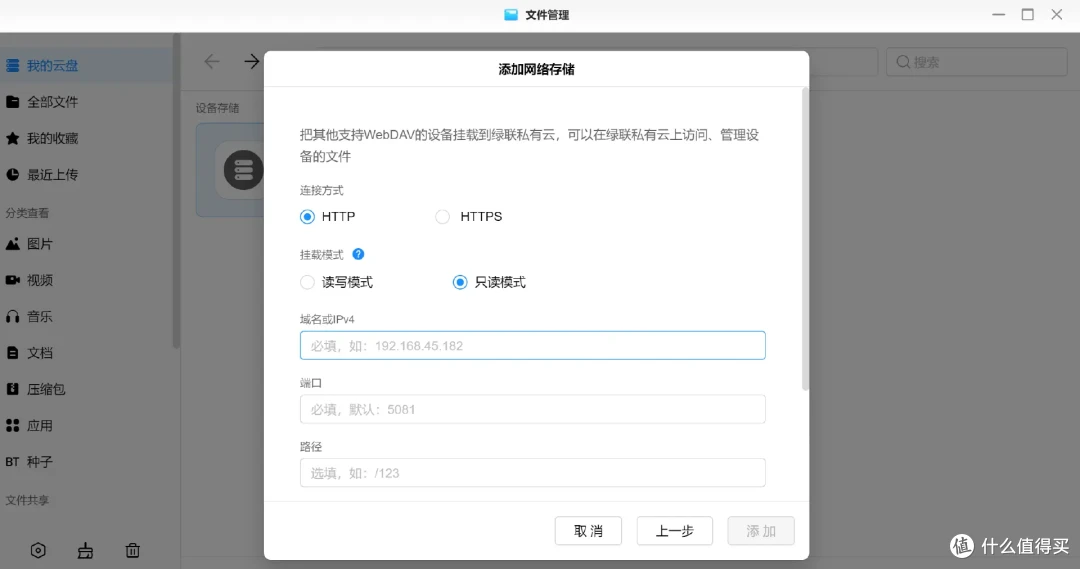1080x569 pixels.
Task: Focus the 端口 port input field
Action: tap(532, 409)
